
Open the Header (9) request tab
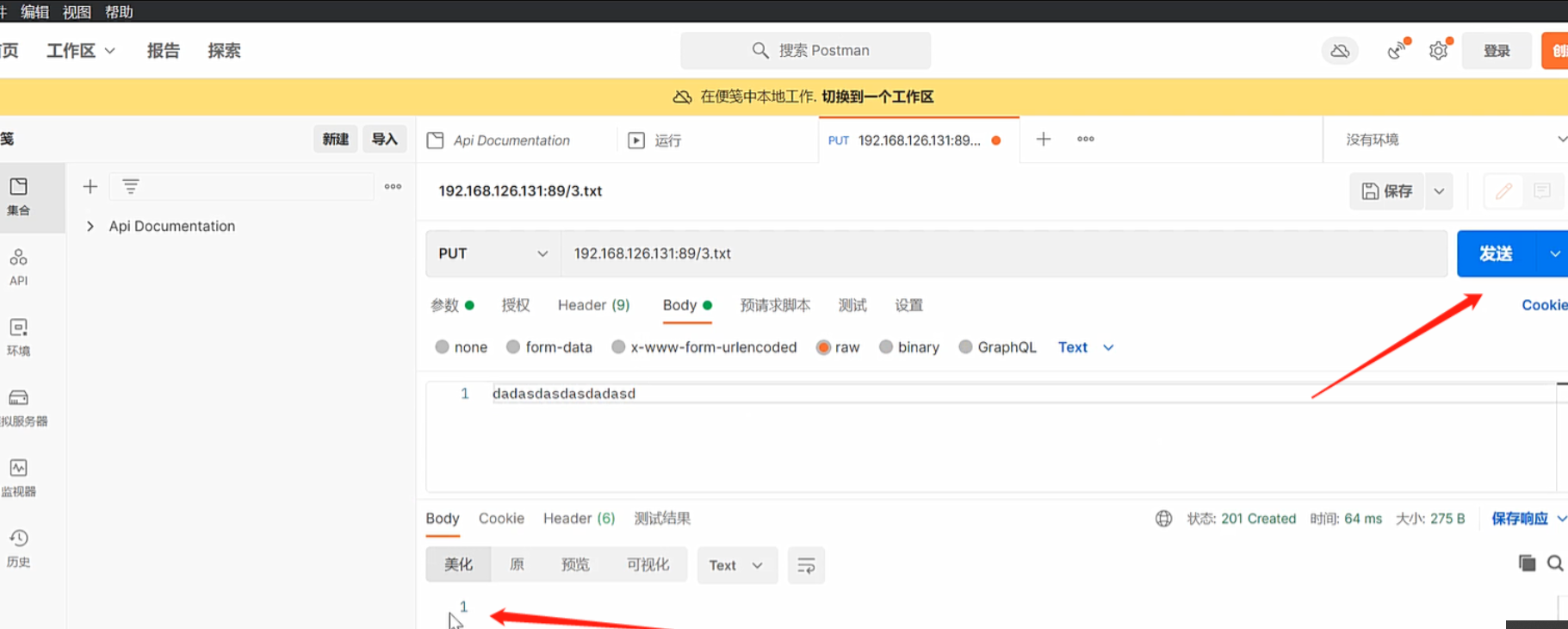pyautogui.click(x=593, y=305)
